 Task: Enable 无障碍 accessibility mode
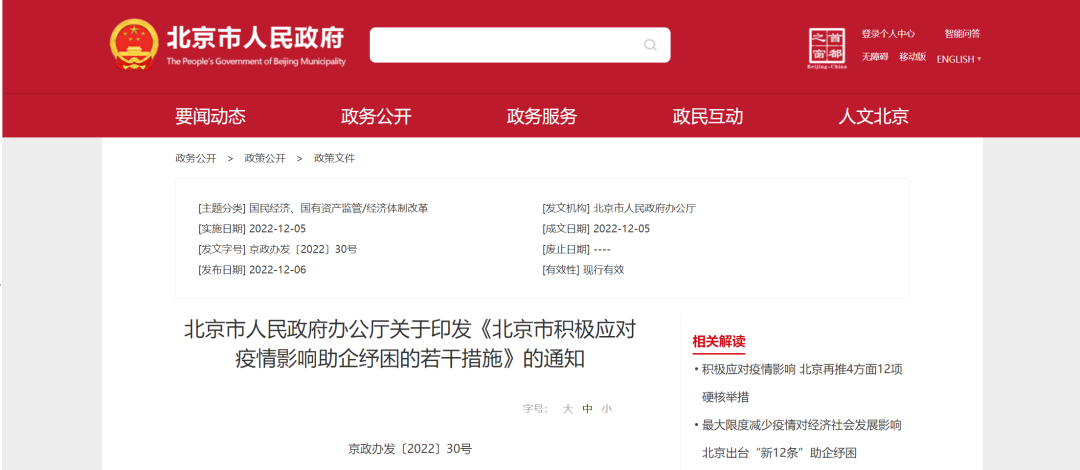click(875, 57)
